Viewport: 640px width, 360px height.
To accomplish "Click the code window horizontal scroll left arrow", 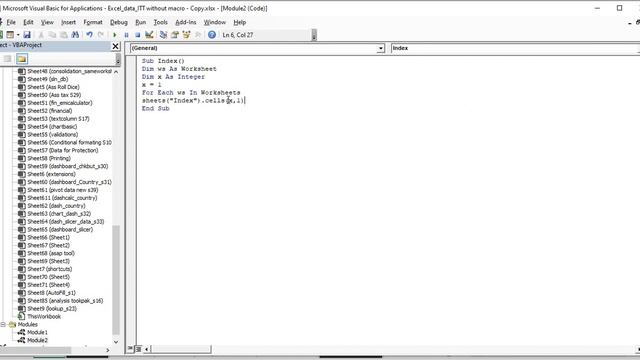I will (147, 349).
